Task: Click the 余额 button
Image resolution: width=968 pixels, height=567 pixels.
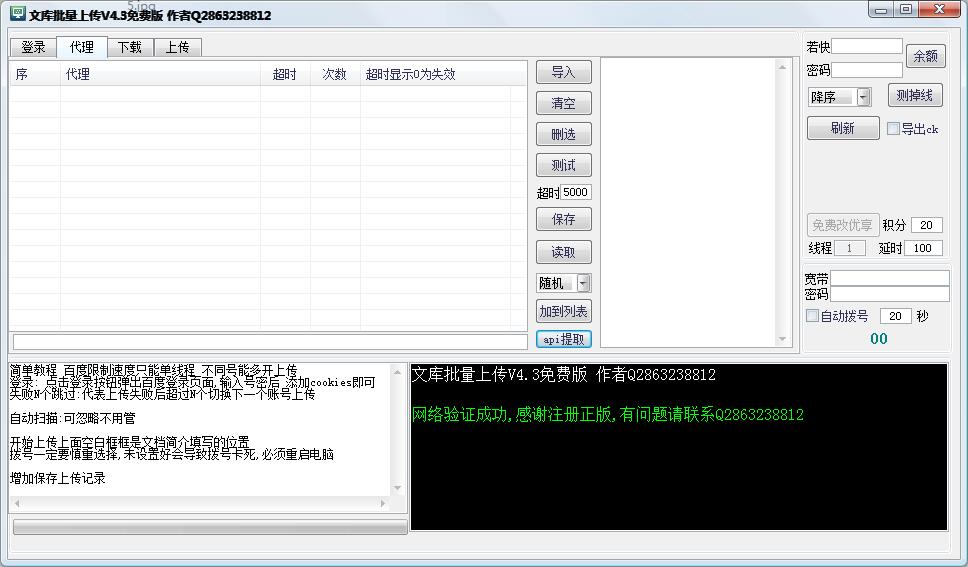Action: click(925, 56)
